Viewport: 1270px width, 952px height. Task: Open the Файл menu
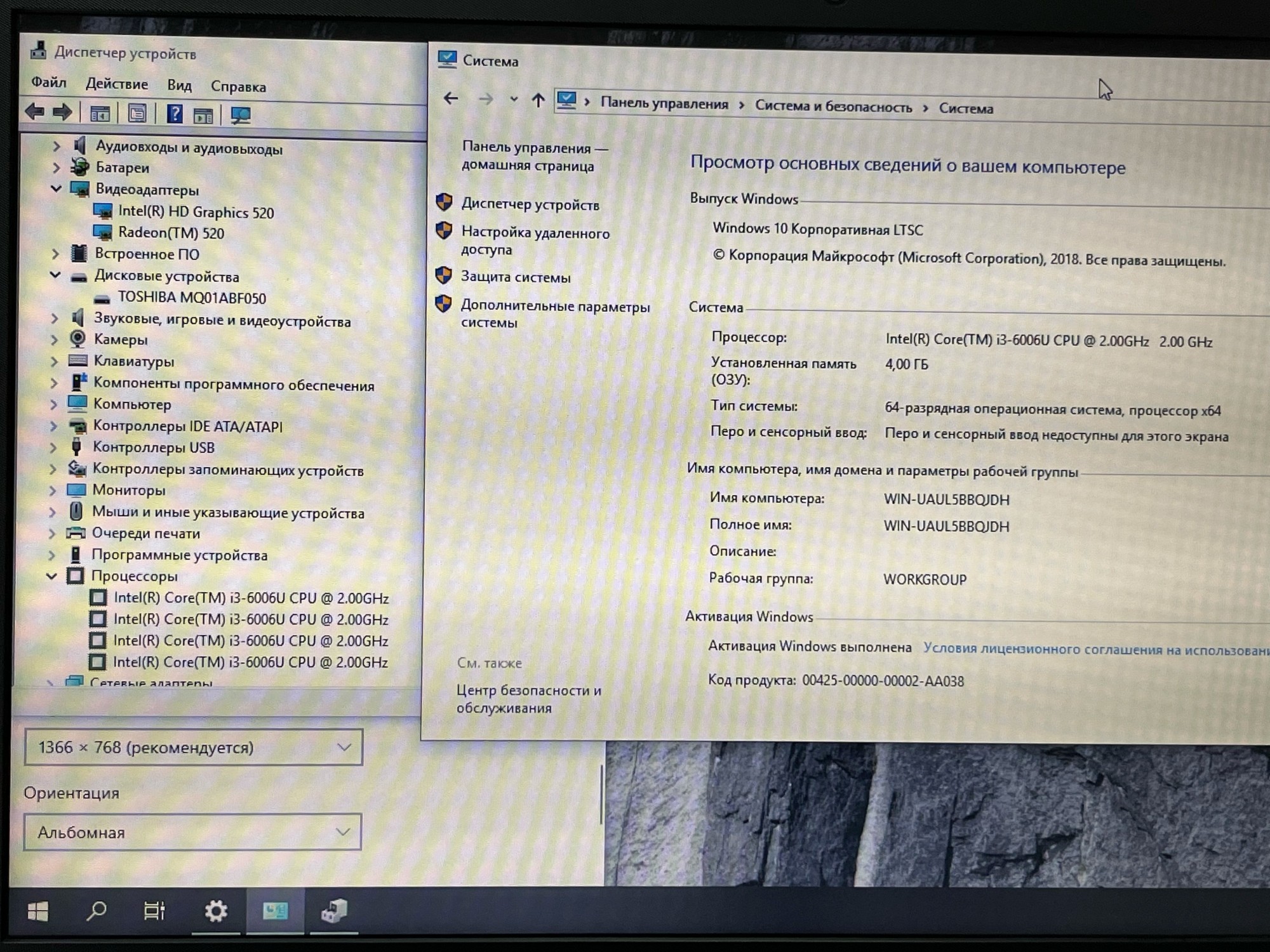coord(49,82)
